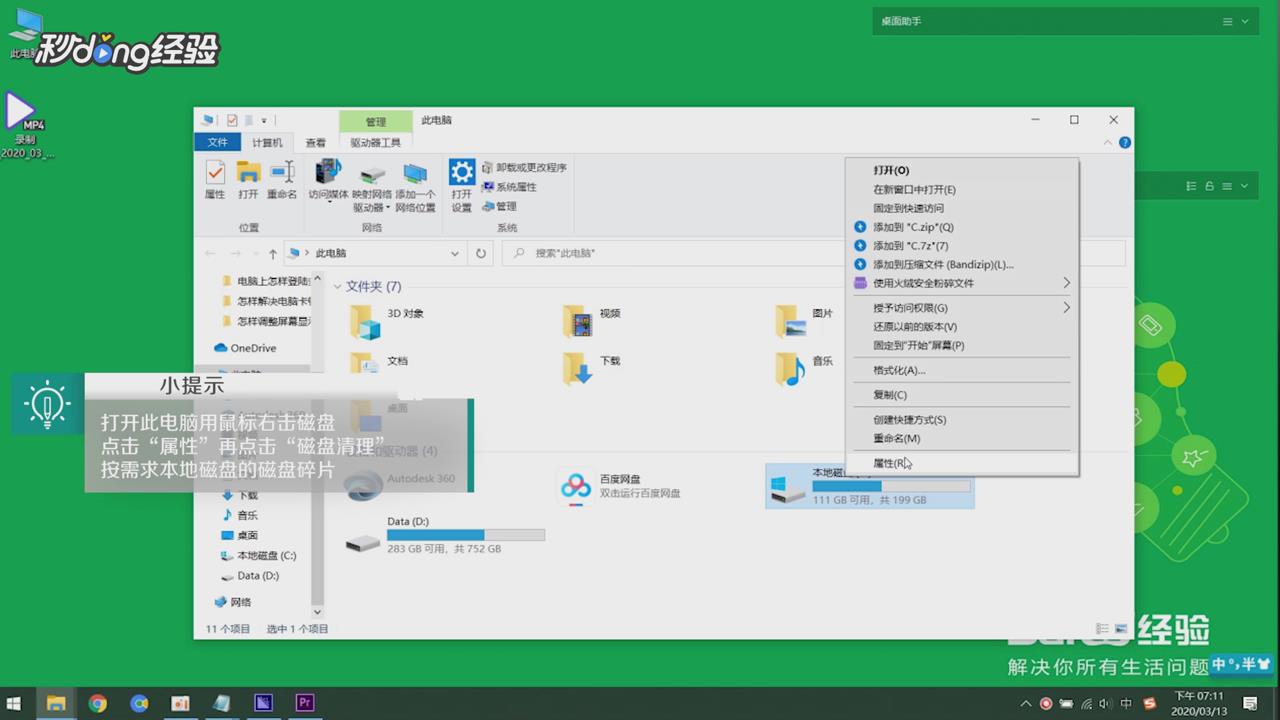The height and width of the screenshot is (720, 1280).
Task: Collapse the 文件夹 (7) group
Action: (338, 287)
